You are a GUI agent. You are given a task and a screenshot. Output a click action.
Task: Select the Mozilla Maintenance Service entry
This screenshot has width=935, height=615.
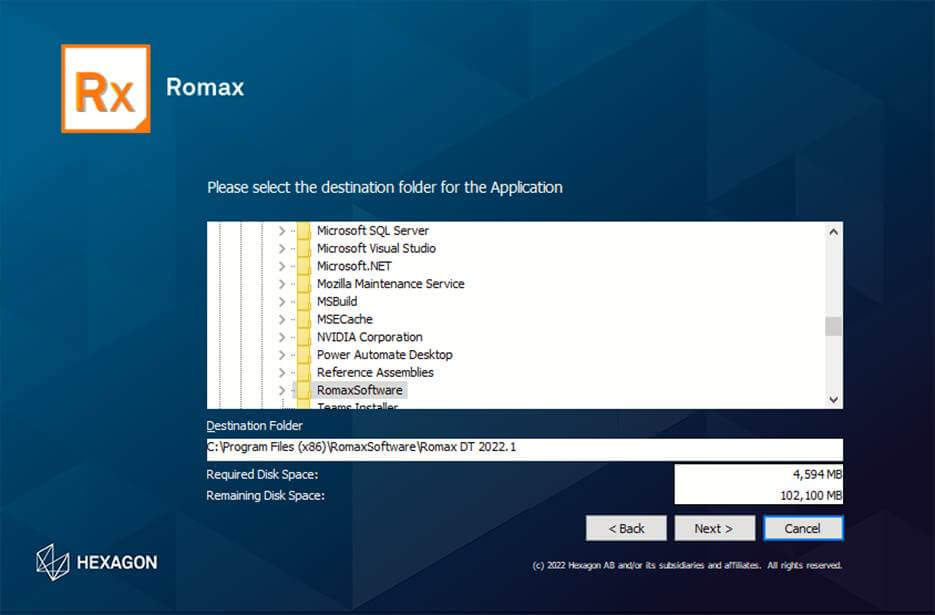click(x=390, y=284)
